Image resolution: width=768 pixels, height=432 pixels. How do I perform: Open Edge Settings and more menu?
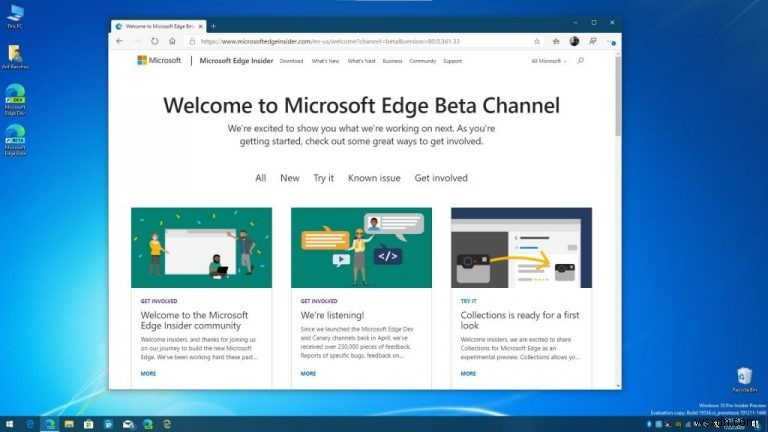tap(611, 42)
